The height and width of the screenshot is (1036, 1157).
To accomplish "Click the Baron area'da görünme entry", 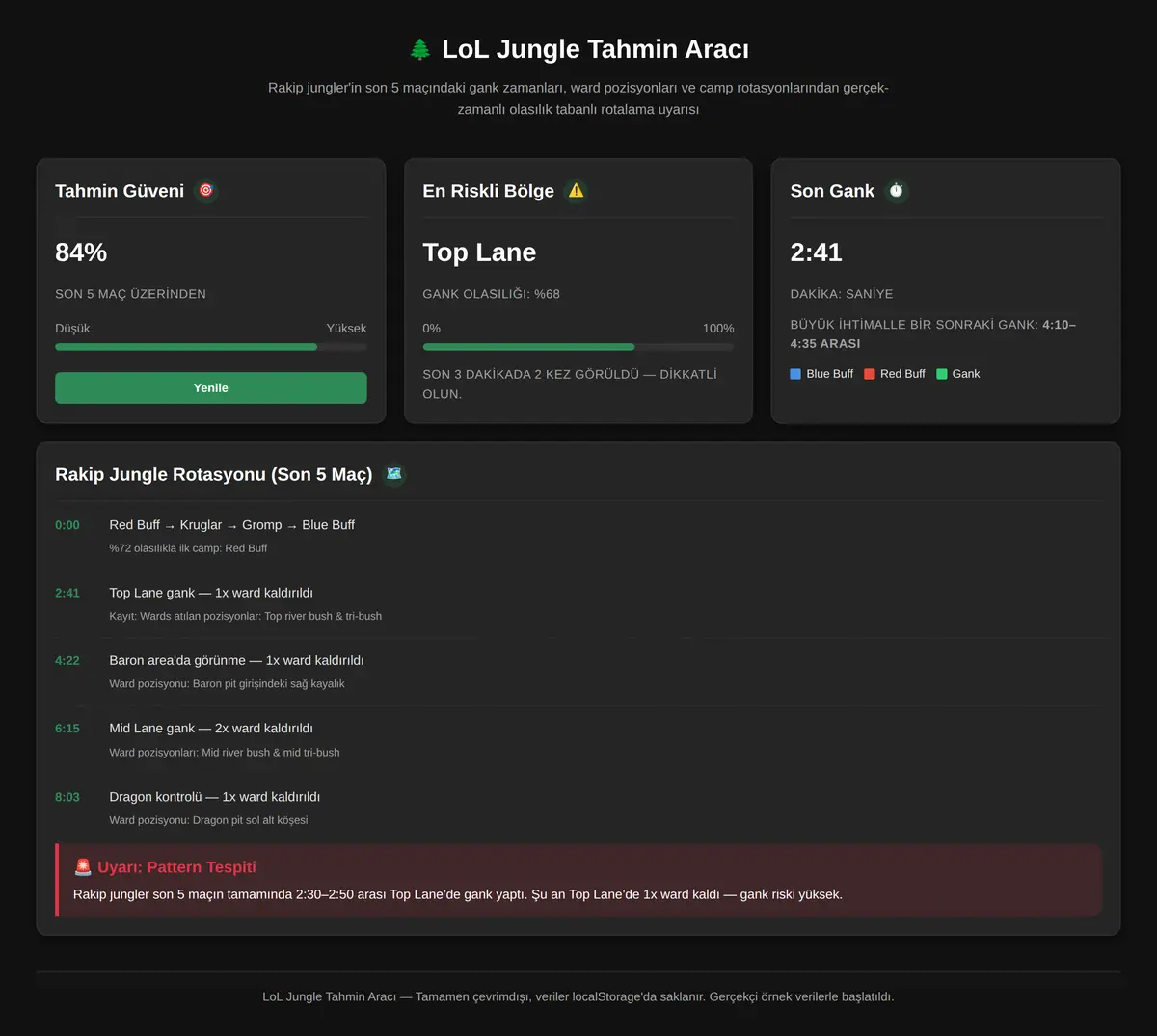I will 236,660.
